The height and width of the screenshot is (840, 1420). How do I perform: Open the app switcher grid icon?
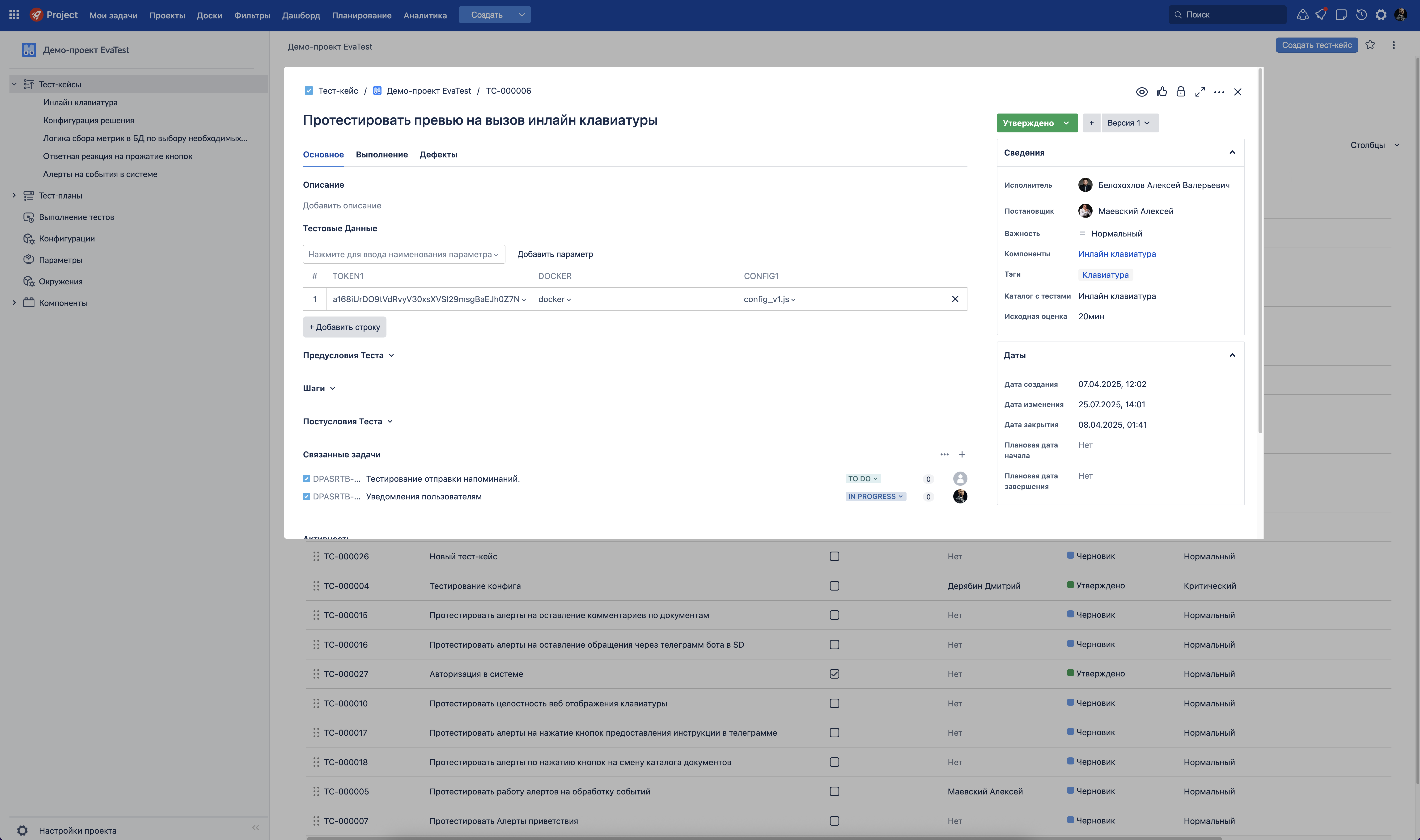click(x=14, y=15)
